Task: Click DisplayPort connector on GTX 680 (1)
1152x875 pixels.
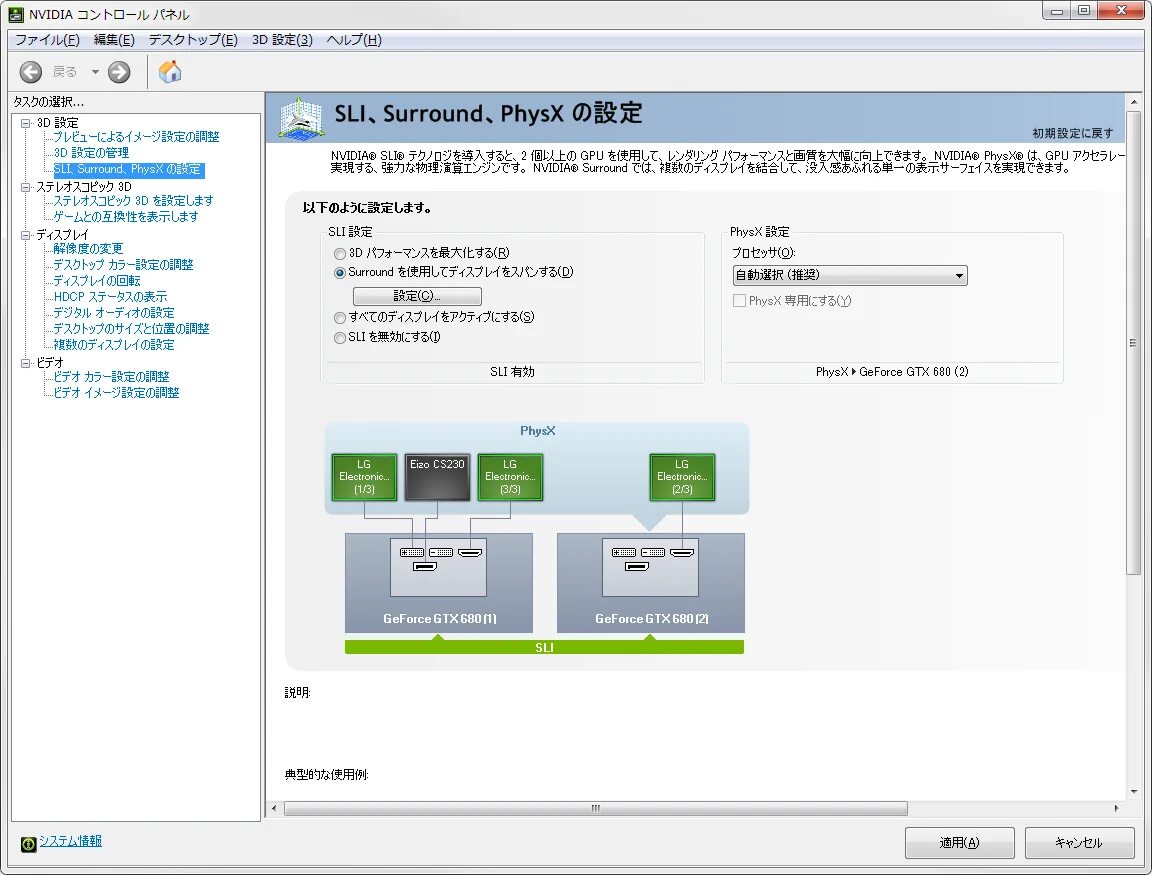Action: pos(425,566)
